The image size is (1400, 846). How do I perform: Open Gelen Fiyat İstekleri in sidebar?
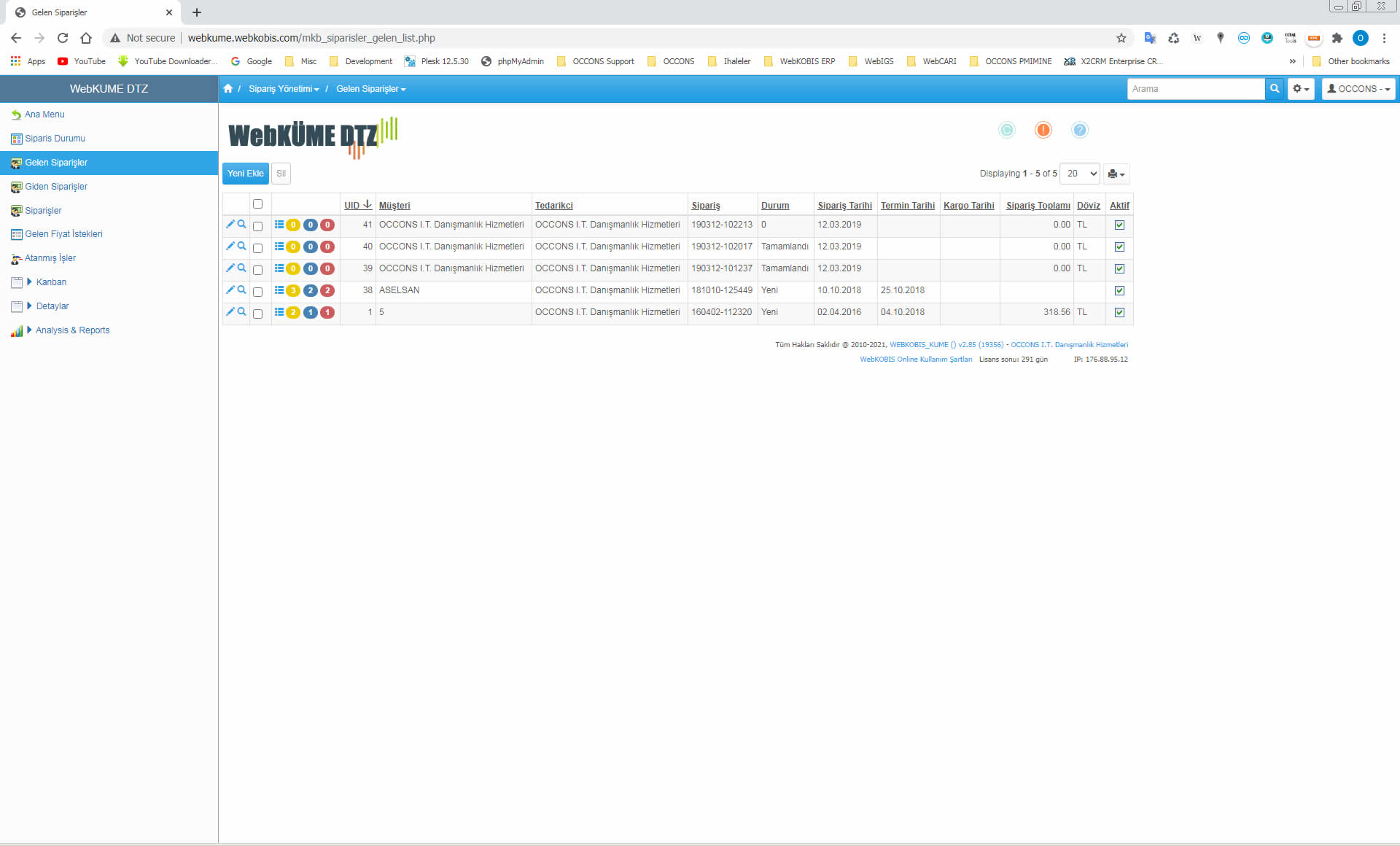[x=63, y=234]
